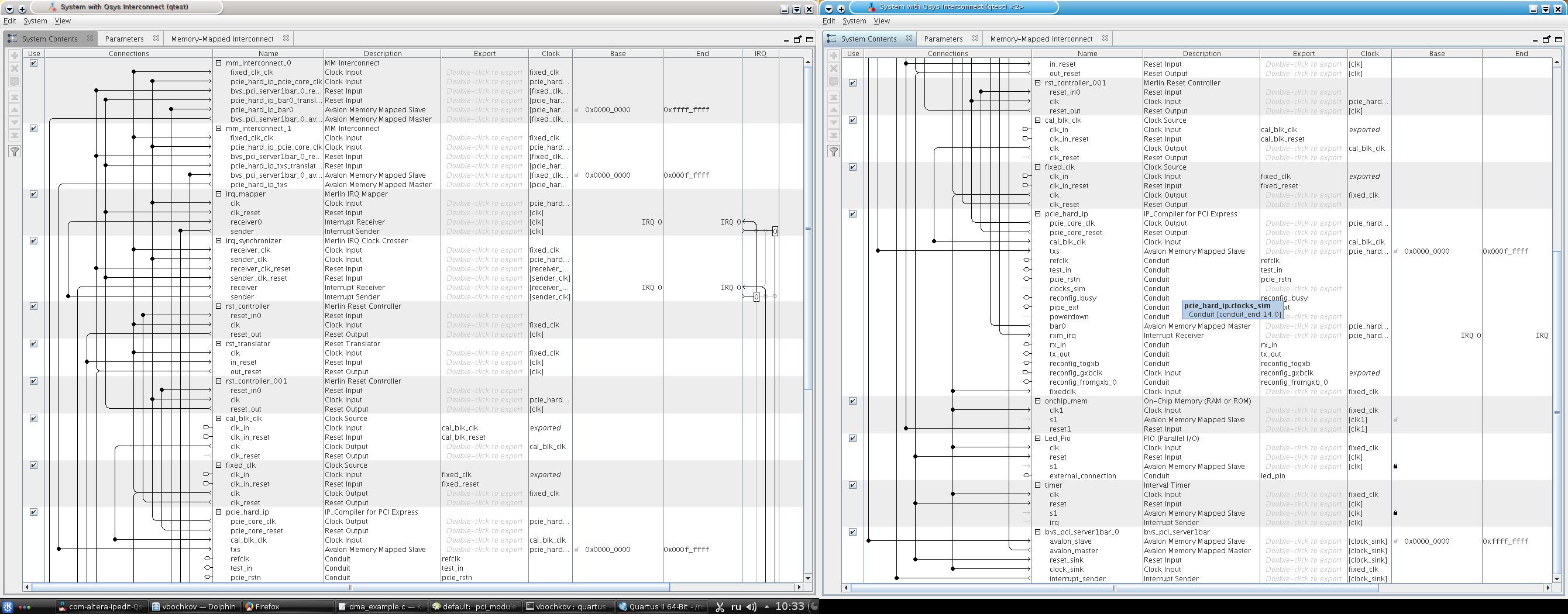Close the Parameters tab in the left window
This screenshot has height=614, width=1568.
tap(156, 39)
